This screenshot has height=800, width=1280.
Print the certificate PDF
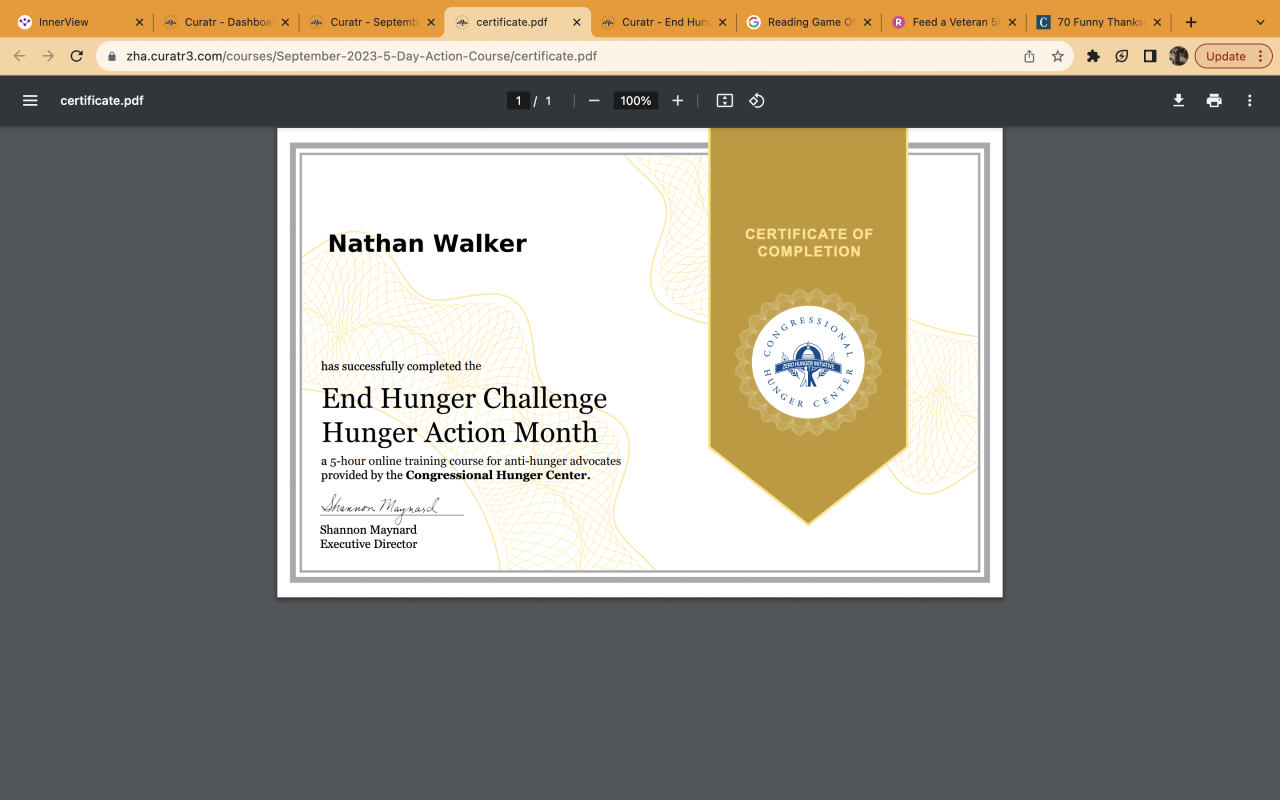(1214, 100)
